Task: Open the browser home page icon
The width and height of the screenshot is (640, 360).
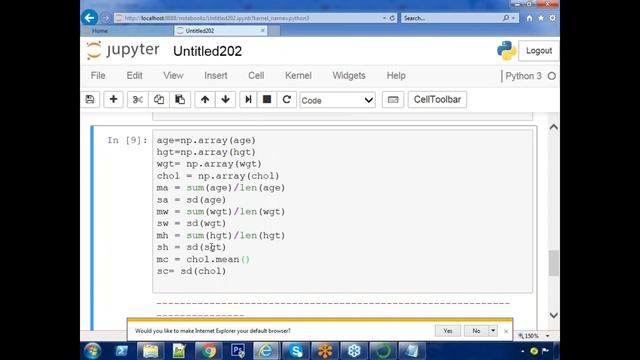Action: click(x=529, y=18)
